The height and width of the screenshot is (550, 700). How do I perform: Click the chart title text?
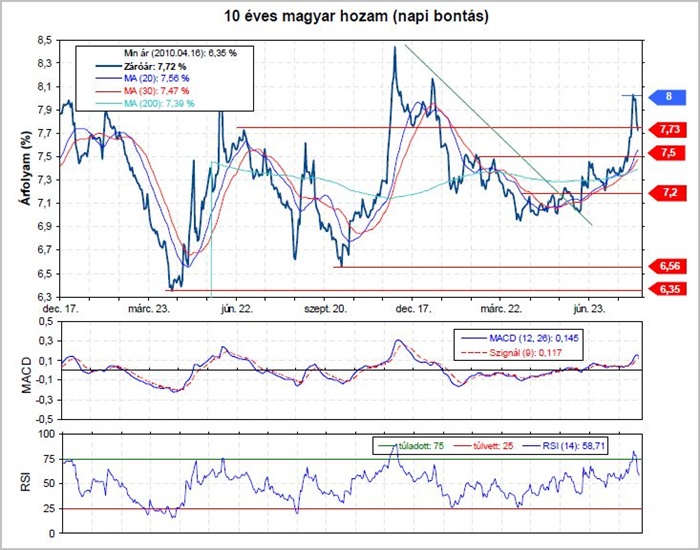[350, 18]
